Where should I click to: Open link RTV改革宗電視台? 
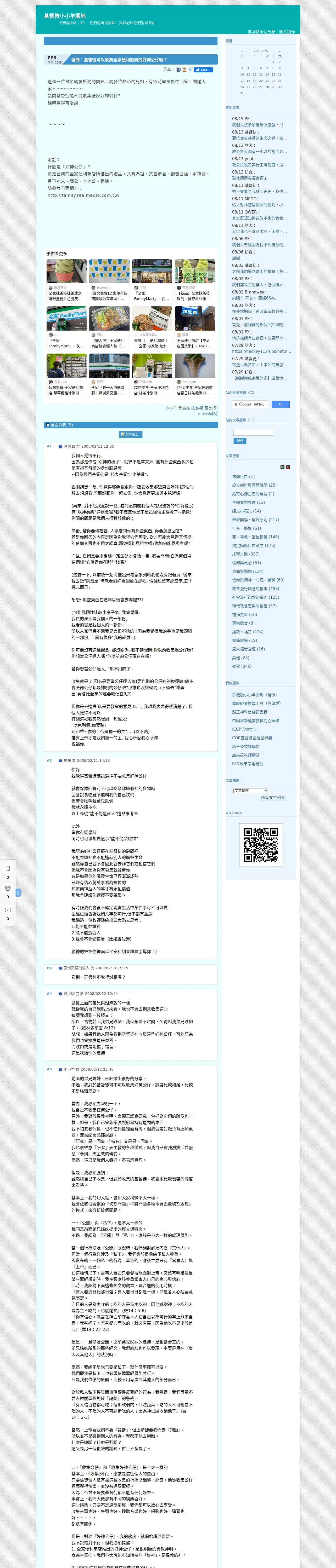pyautogui.click(x=248, y=763)
